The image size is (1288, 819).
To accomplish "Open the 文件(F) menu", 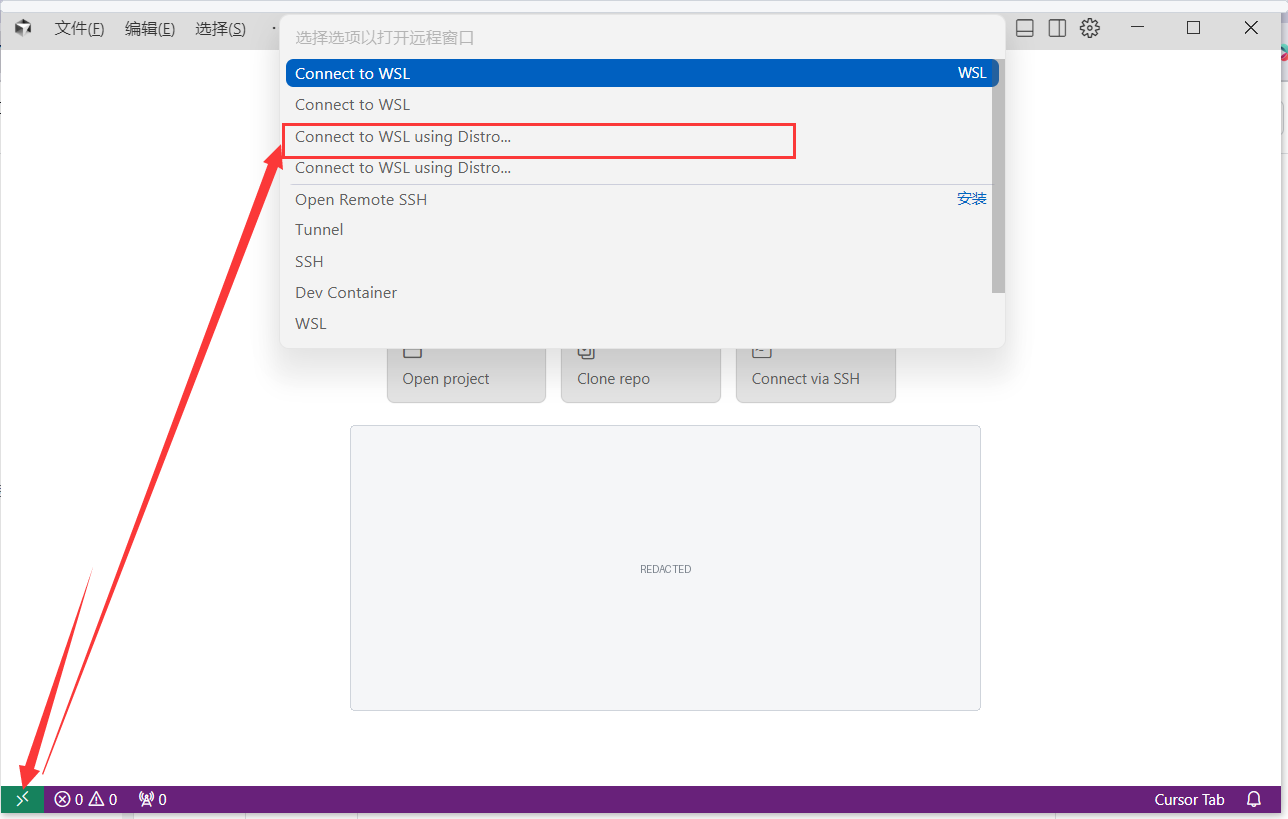I will [79, 28].
